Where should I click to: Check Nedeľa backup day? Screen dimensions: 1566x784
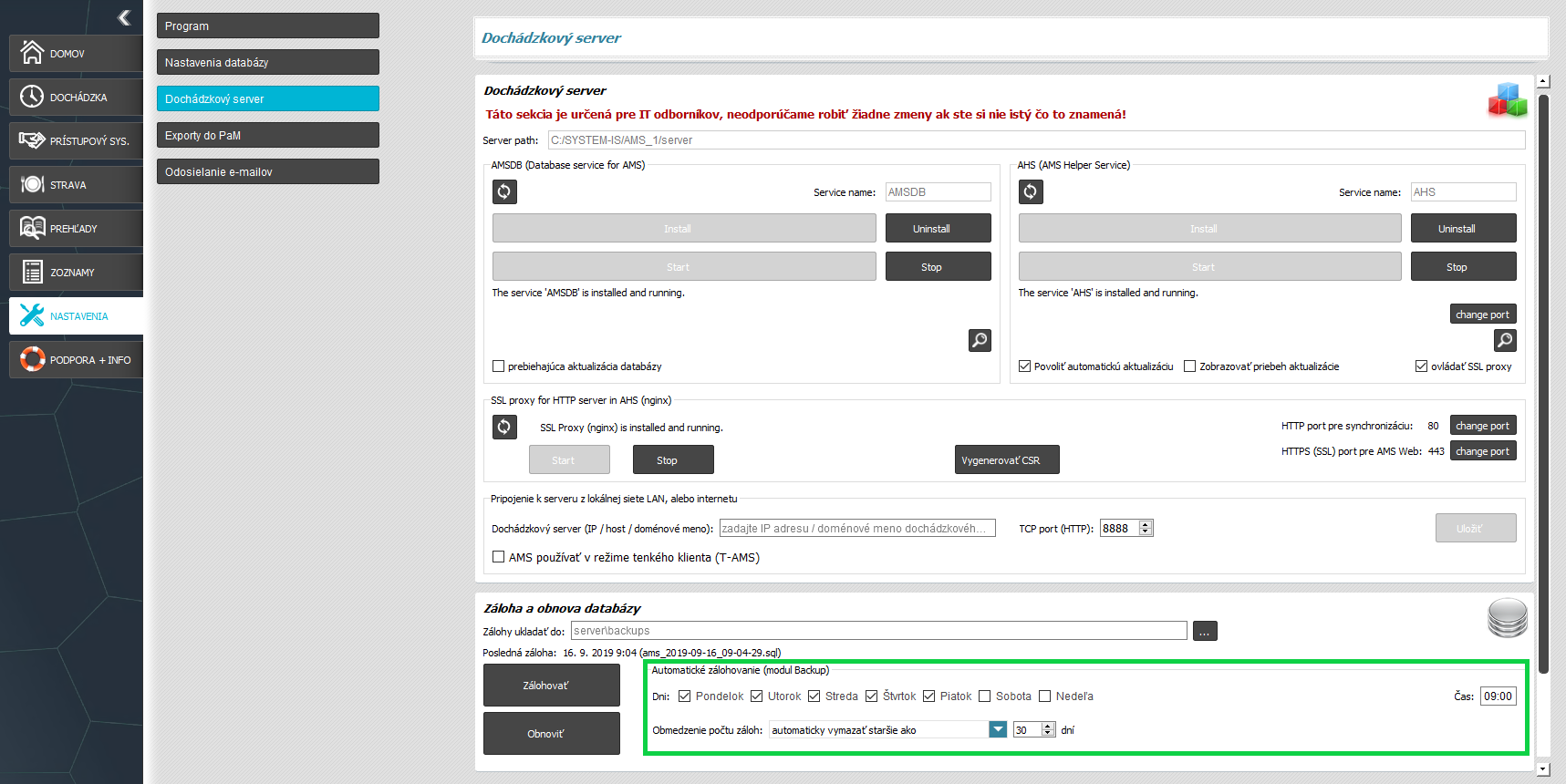coord(1044,696)
